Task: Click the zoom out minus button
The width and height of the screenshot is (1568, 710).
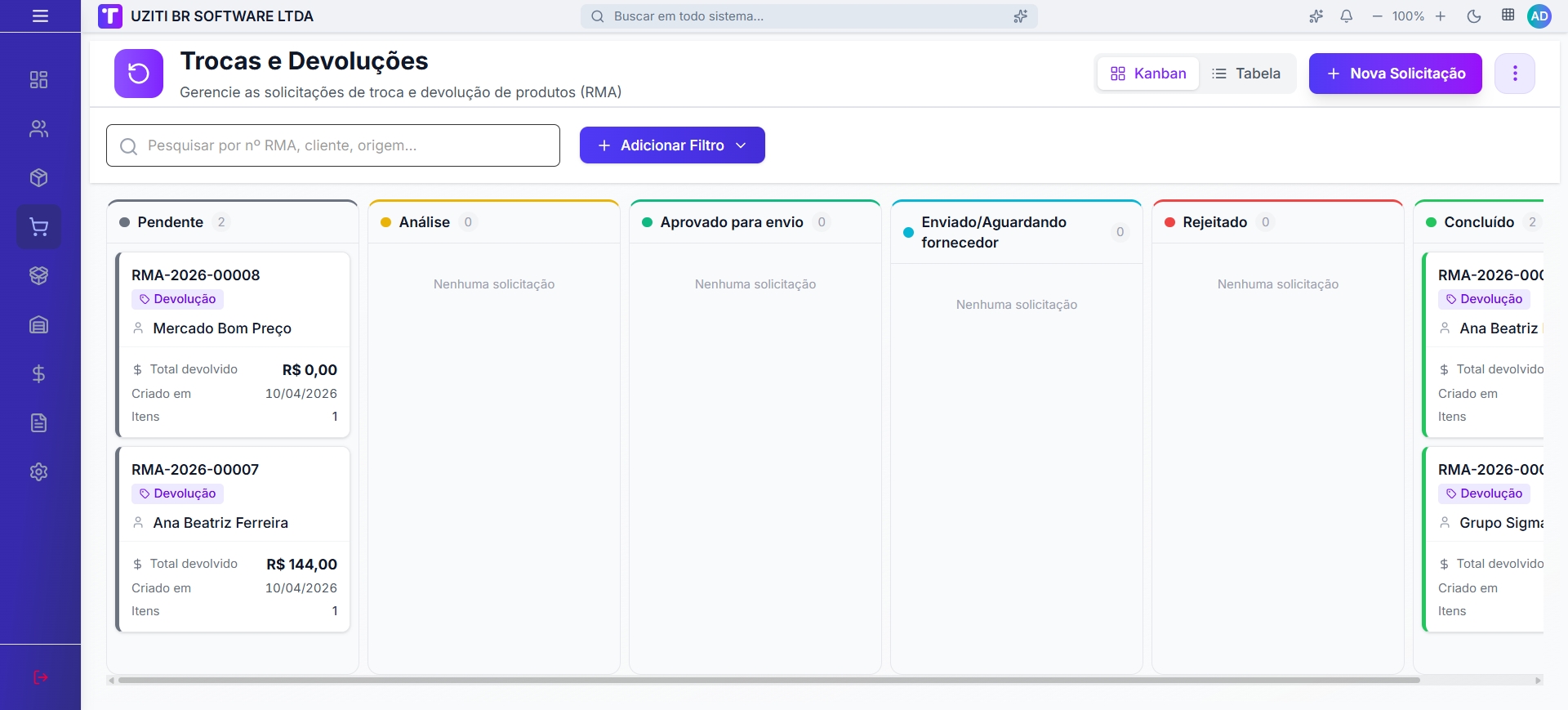Action: pos(1377,16)
